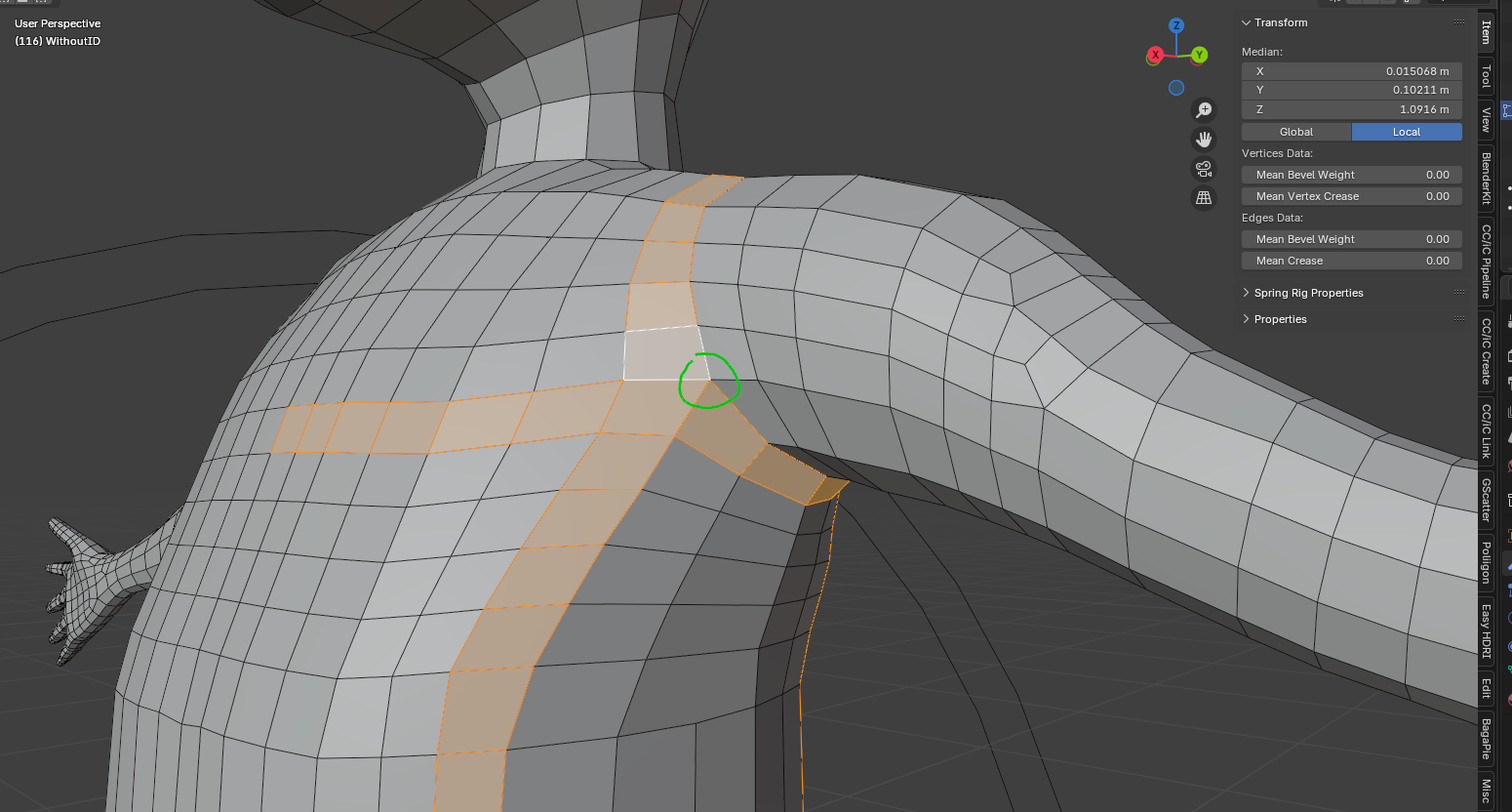Select Local coordinate space
The width and height of the screenshot is (1512, 812).
(x=1407, y=132)
